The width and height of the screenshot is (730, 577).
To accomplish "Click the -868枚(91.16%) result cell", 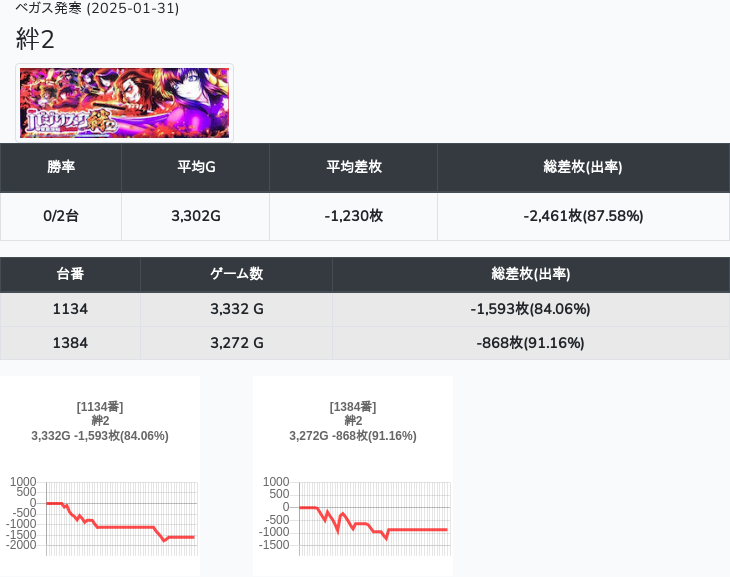I will [530, 343].
